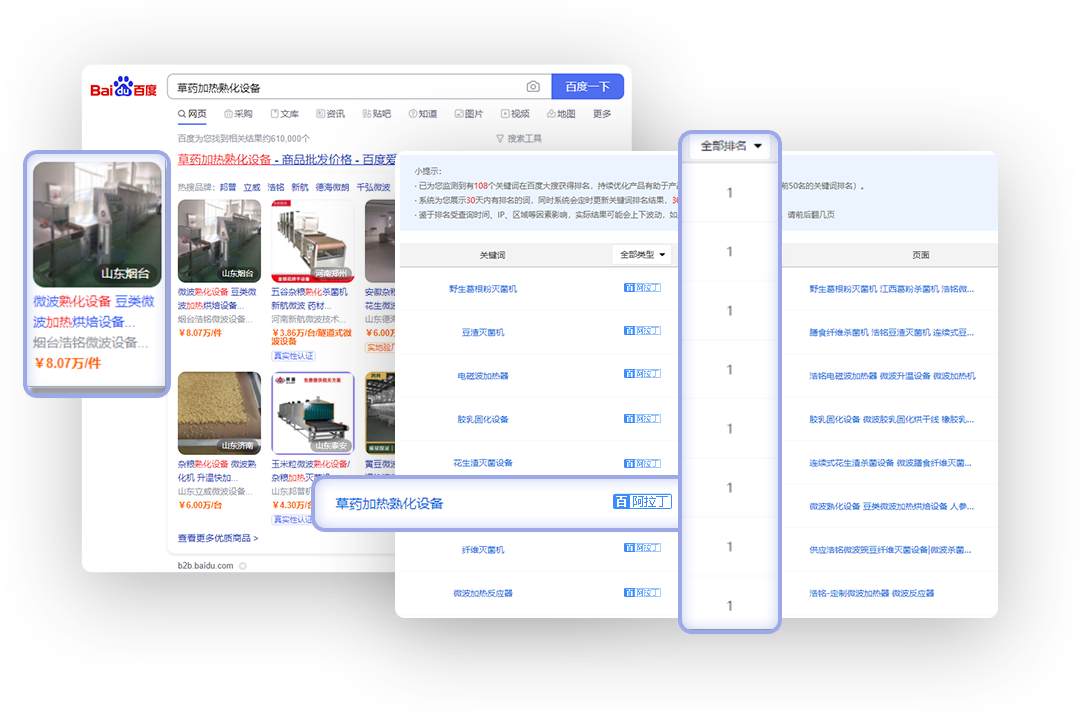
Task: Select hot brand 新航
Action: (300, 187)
